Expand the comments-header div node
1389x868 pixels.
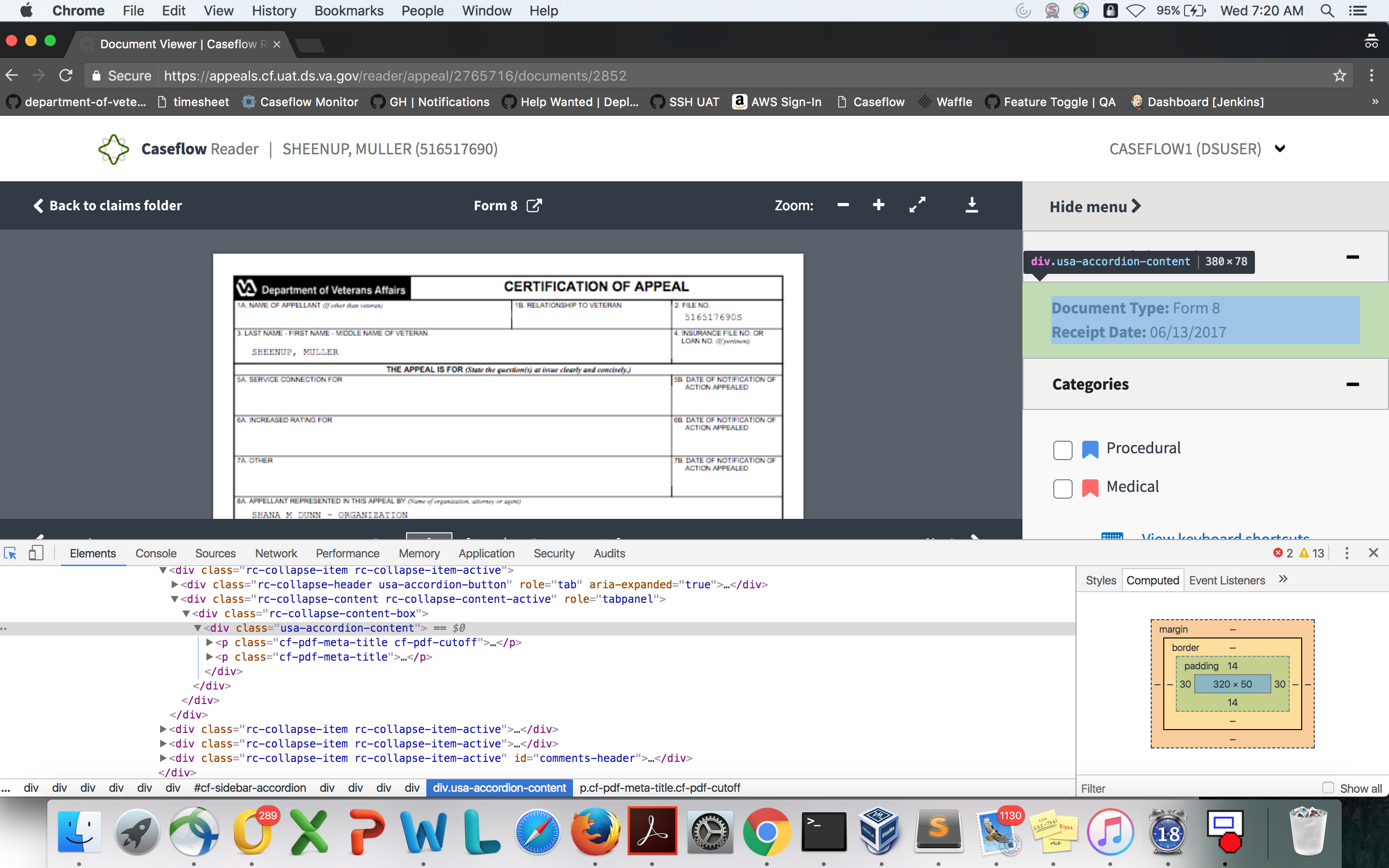coord(163,758)
